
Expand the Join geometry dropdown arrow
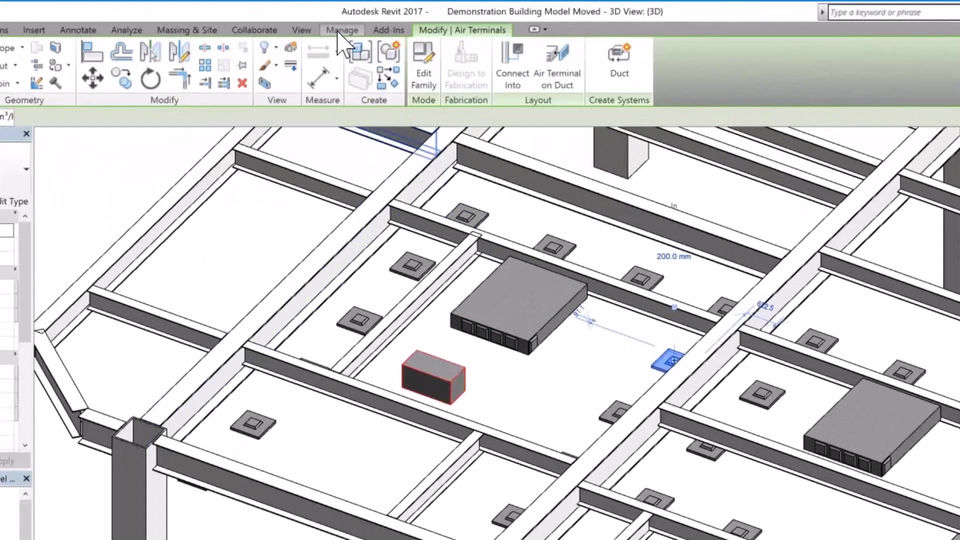pyautogui.click(x=17, y=83)
